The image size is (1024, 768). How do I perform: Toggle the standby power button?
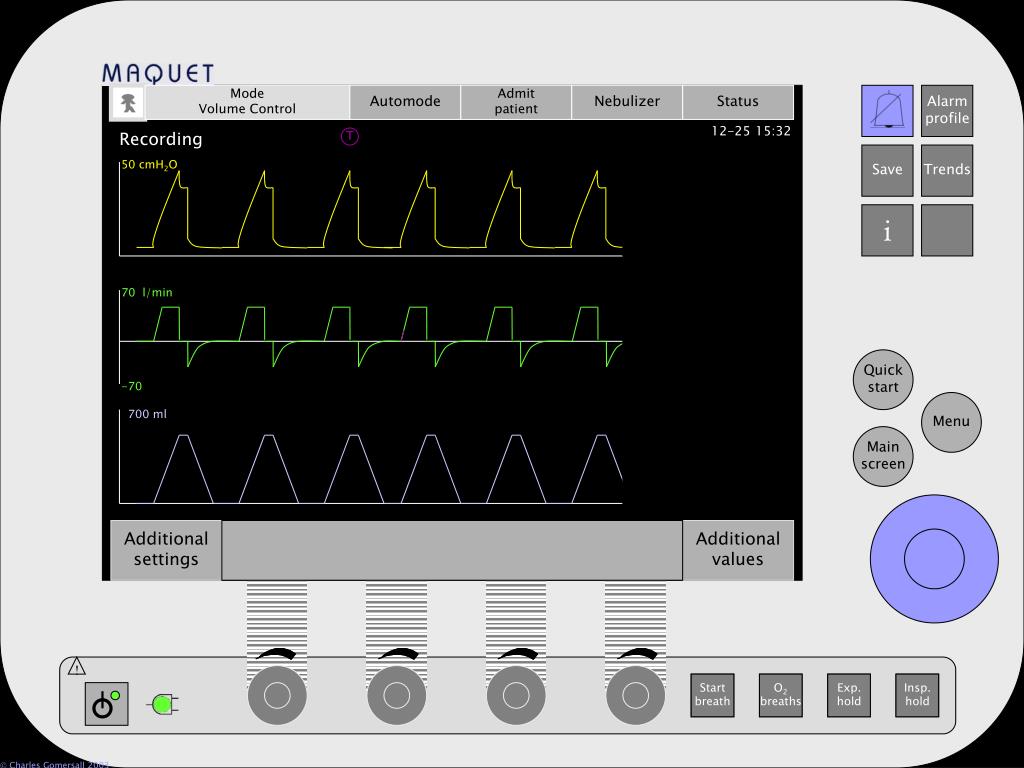tap(106, 704)
